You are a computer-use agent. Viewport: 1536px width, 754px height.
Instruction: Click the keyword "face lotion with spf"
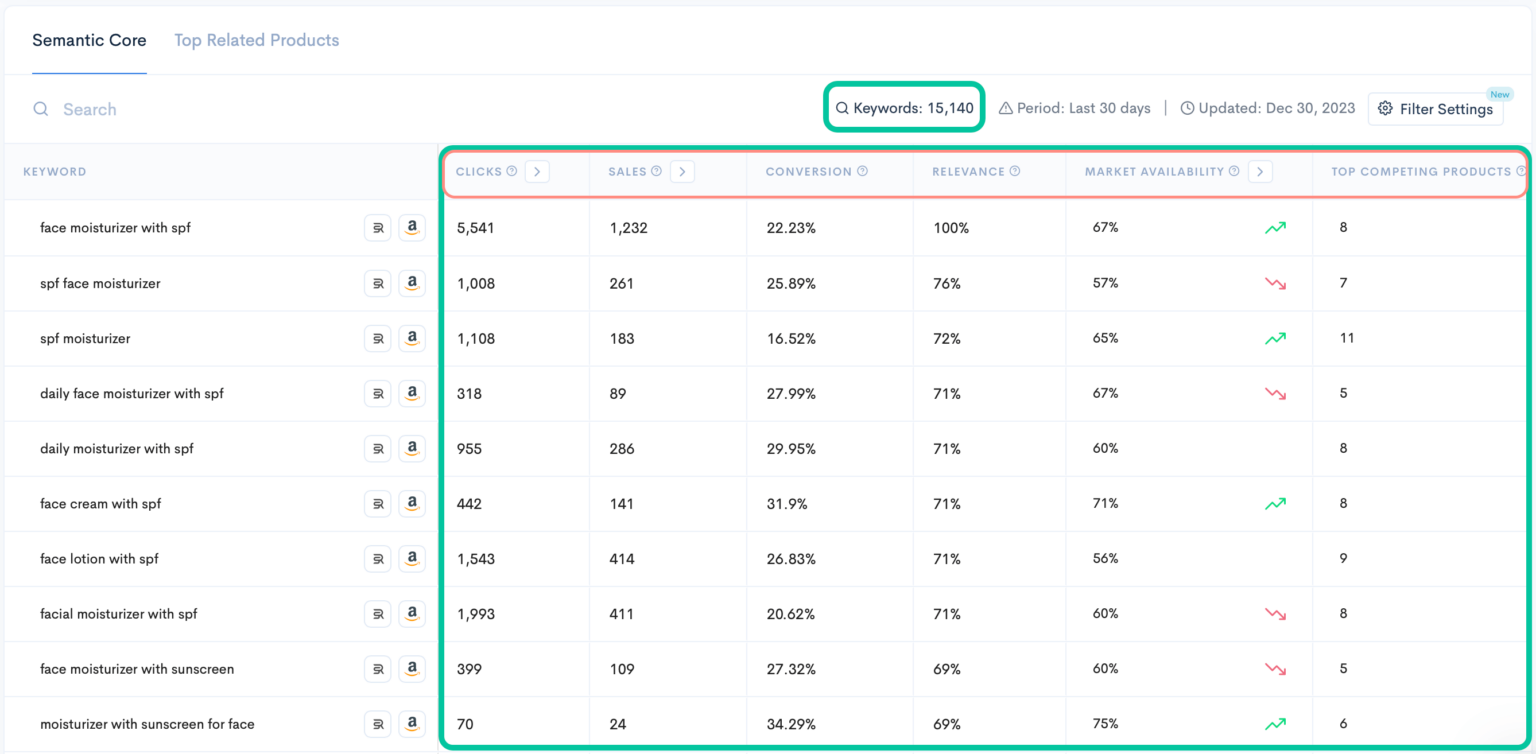[x=99, y=559]
